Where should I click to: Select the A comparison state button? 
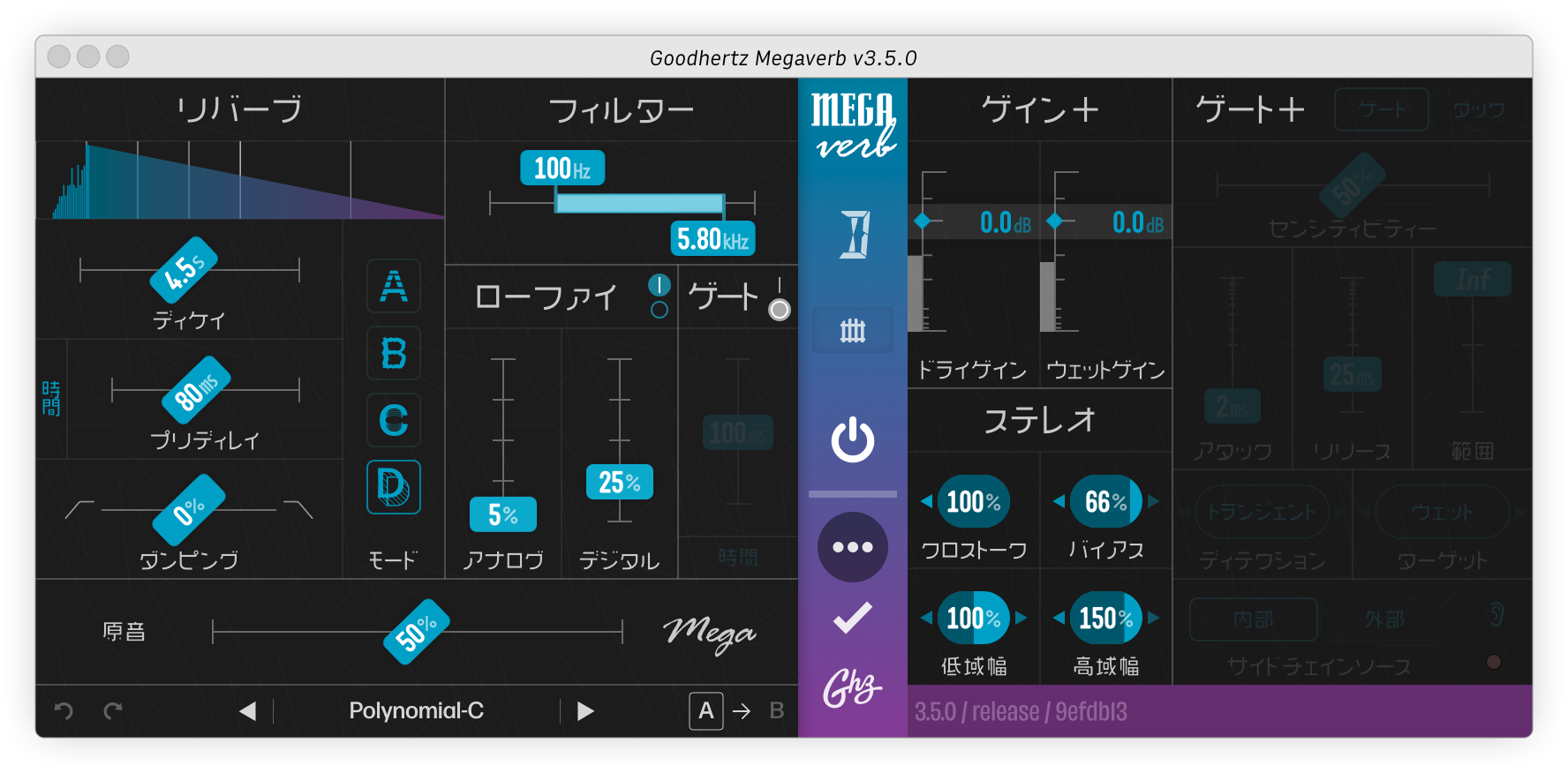coord(705,710)
